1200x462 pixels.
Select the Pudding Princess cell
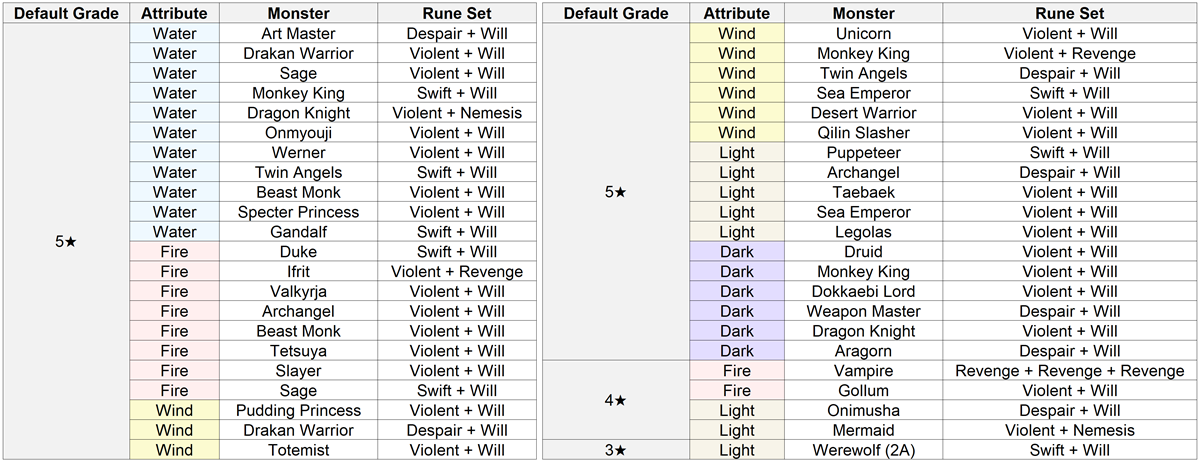[298, 410]
